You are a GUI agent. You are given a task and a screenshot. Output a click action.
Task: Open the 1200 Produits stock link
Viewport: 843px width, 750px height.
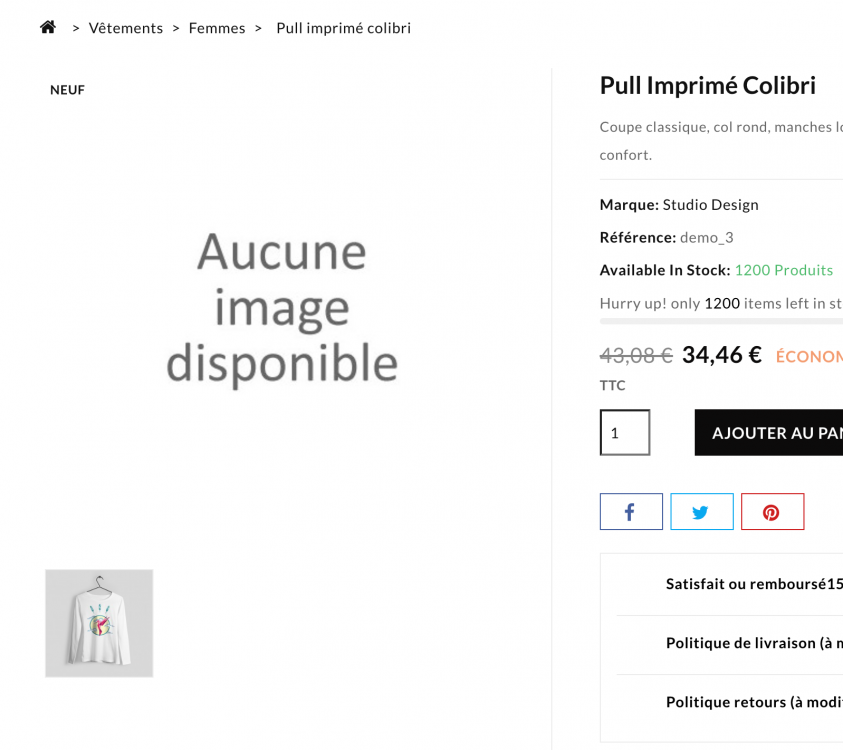click(x=784, y=270)
